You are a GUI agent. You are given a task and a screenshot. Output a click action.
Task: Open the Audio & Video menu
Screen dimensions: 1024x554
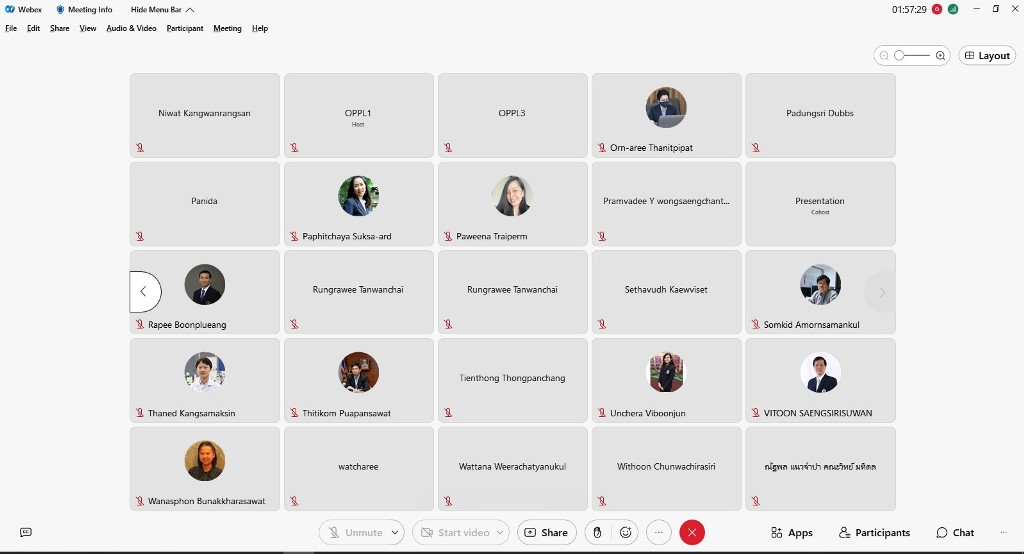point(131,28)
